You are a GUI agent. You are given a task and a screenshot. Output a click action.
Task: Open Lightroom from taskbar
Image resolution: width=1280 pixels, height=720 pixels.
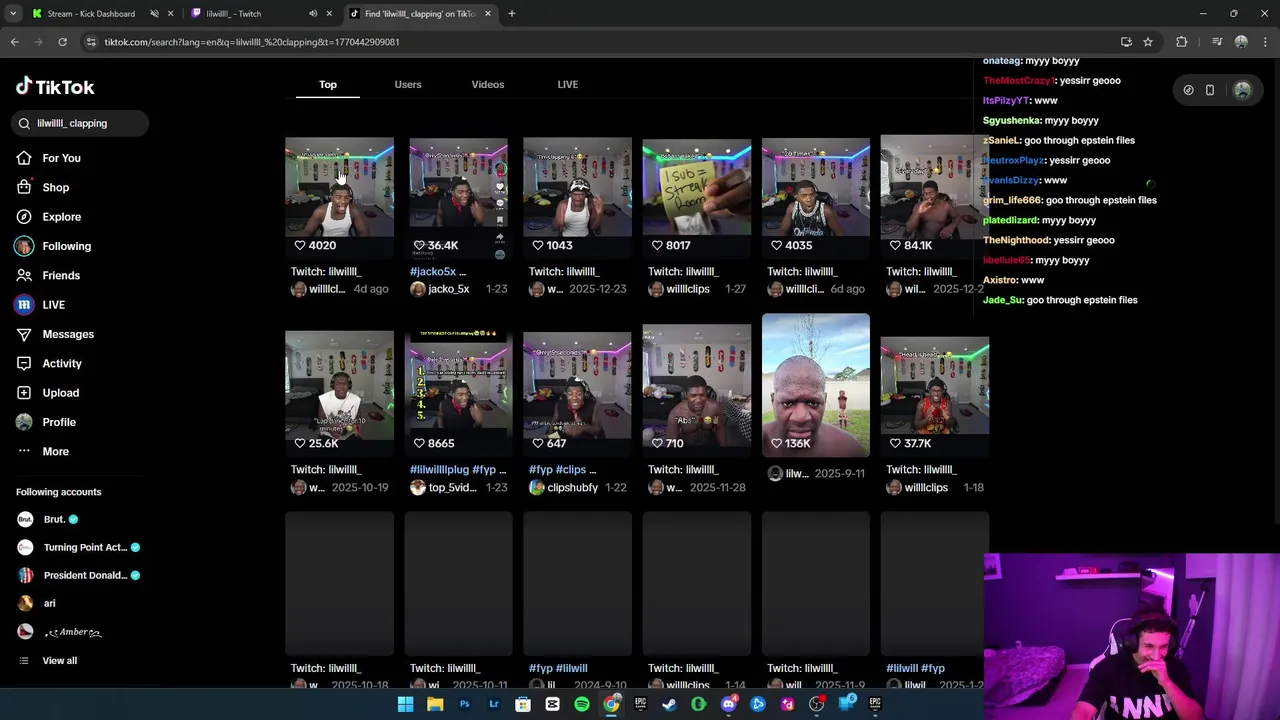pyautogui.click(x=493, y=704)
